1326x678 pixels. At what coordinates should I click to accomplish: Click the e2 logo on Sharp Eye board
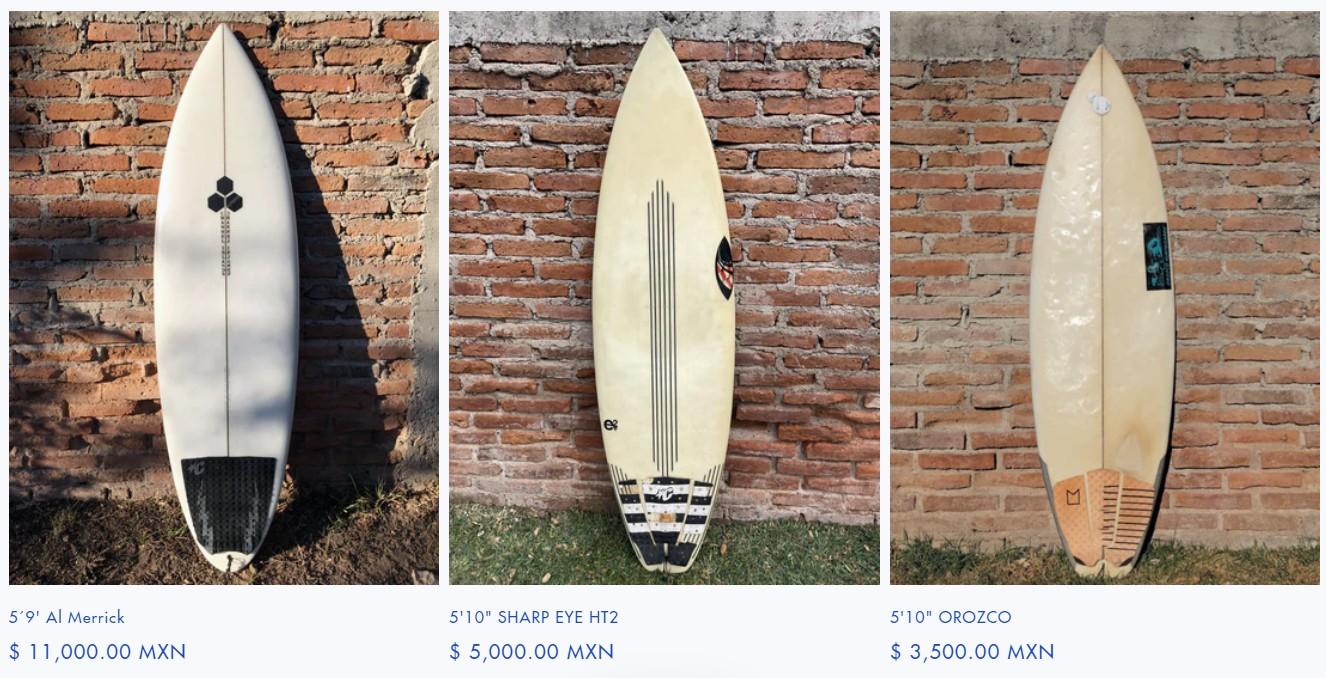click(x=611, y=424)
